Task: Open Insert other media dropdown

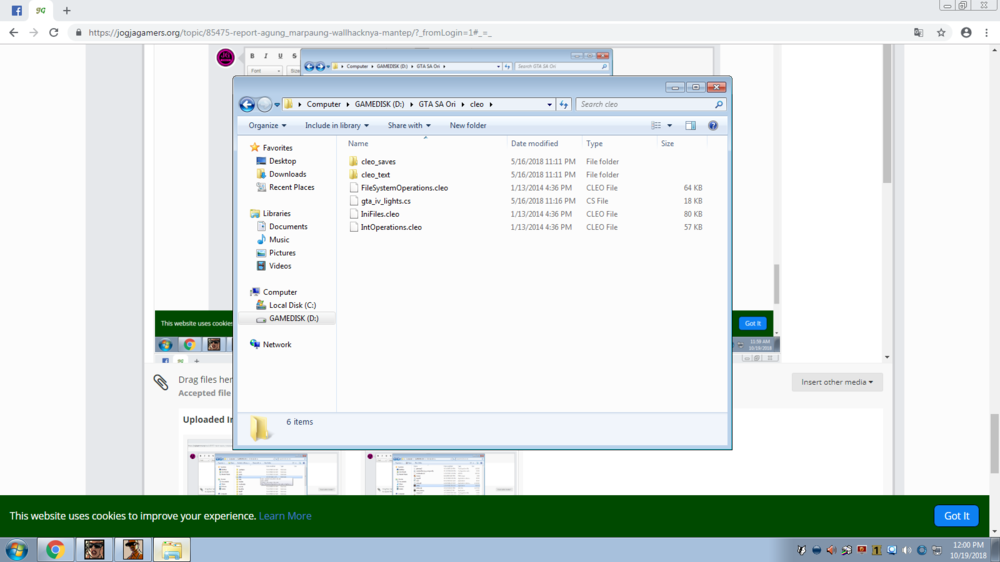Action: pos(837,382)
